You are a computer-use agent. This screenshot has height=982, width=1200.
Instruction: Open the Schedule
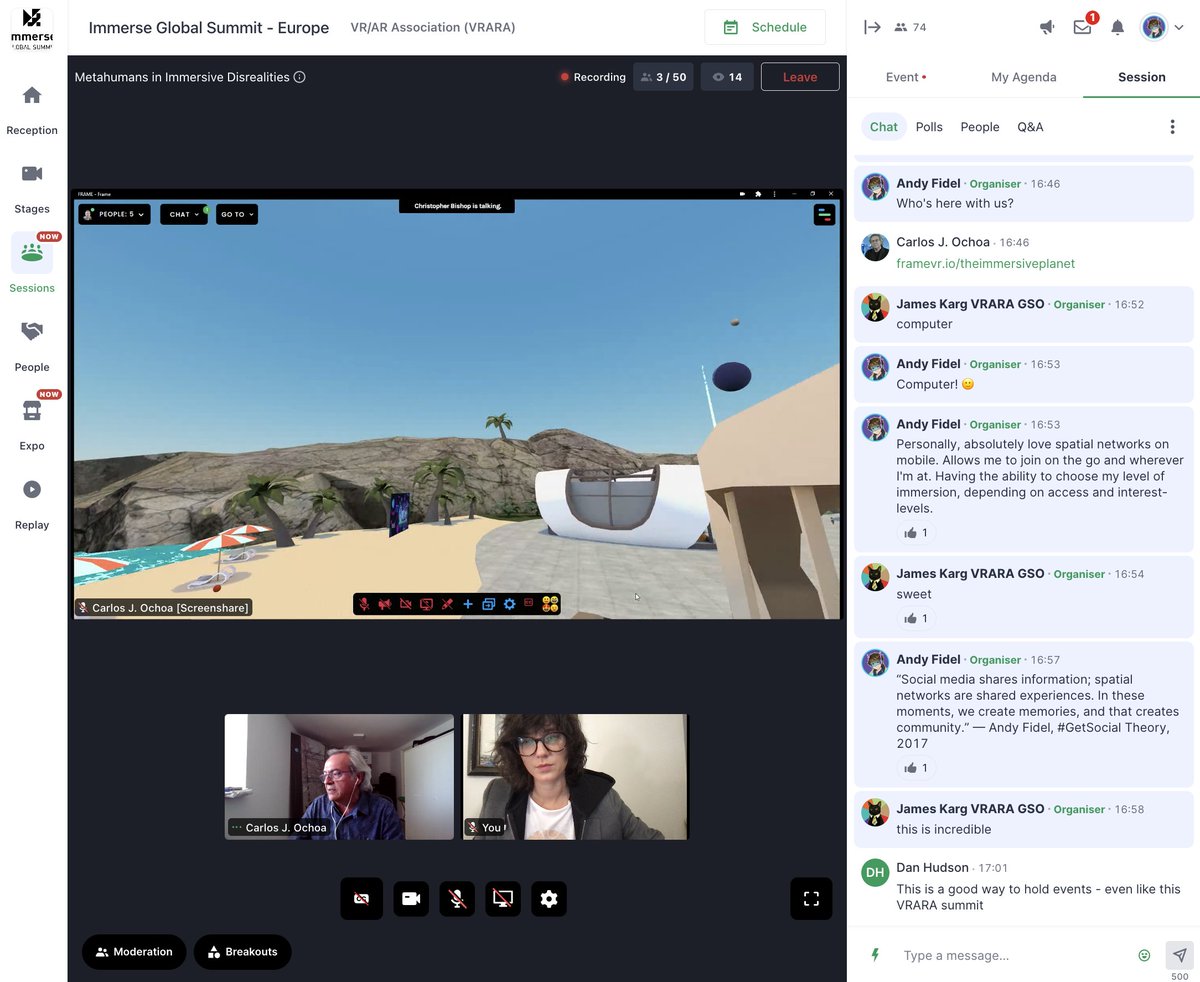tap(765, 27)
